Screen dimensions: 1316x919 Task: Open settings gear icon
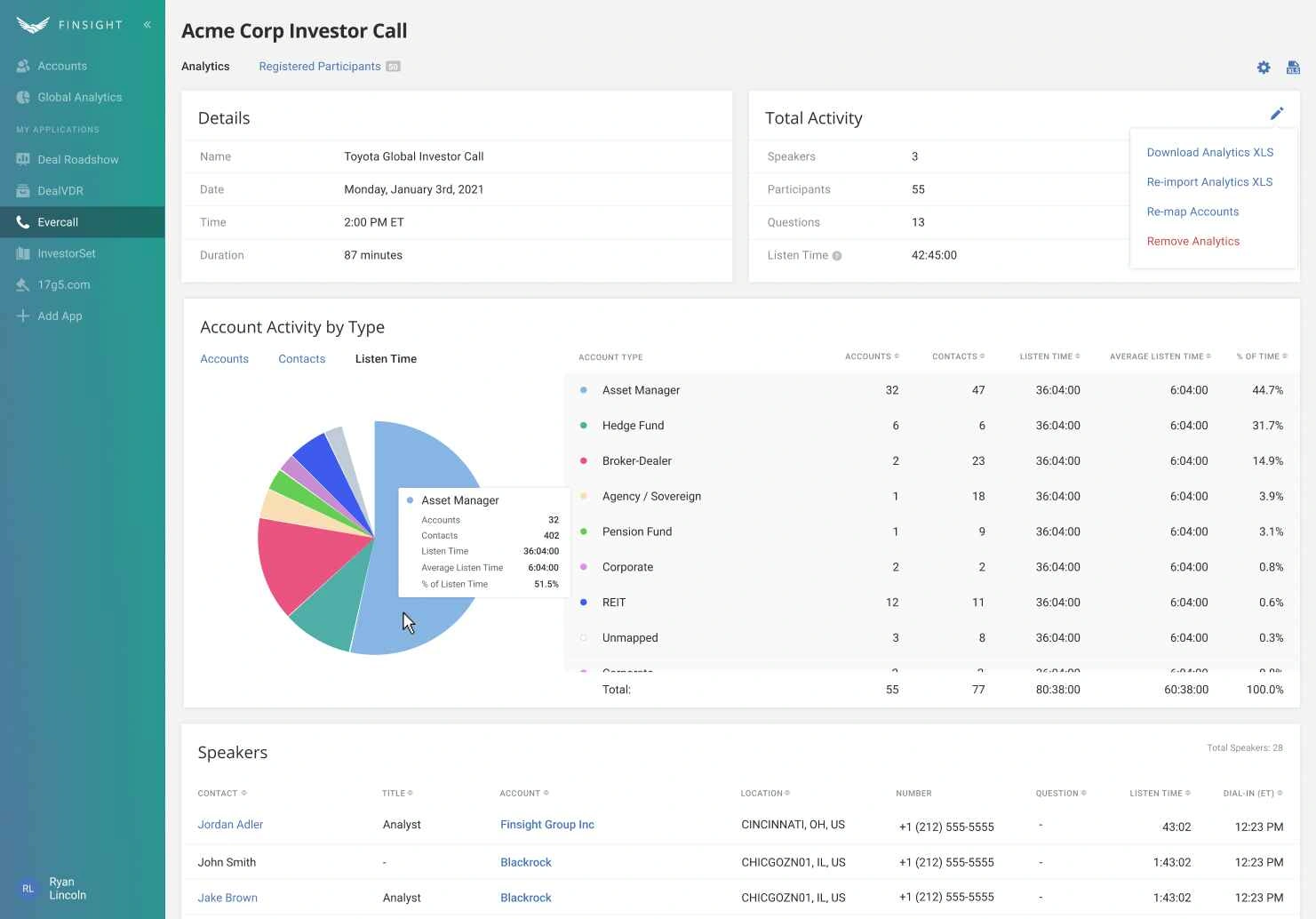pyautogui.click(x=1264, y=68)
